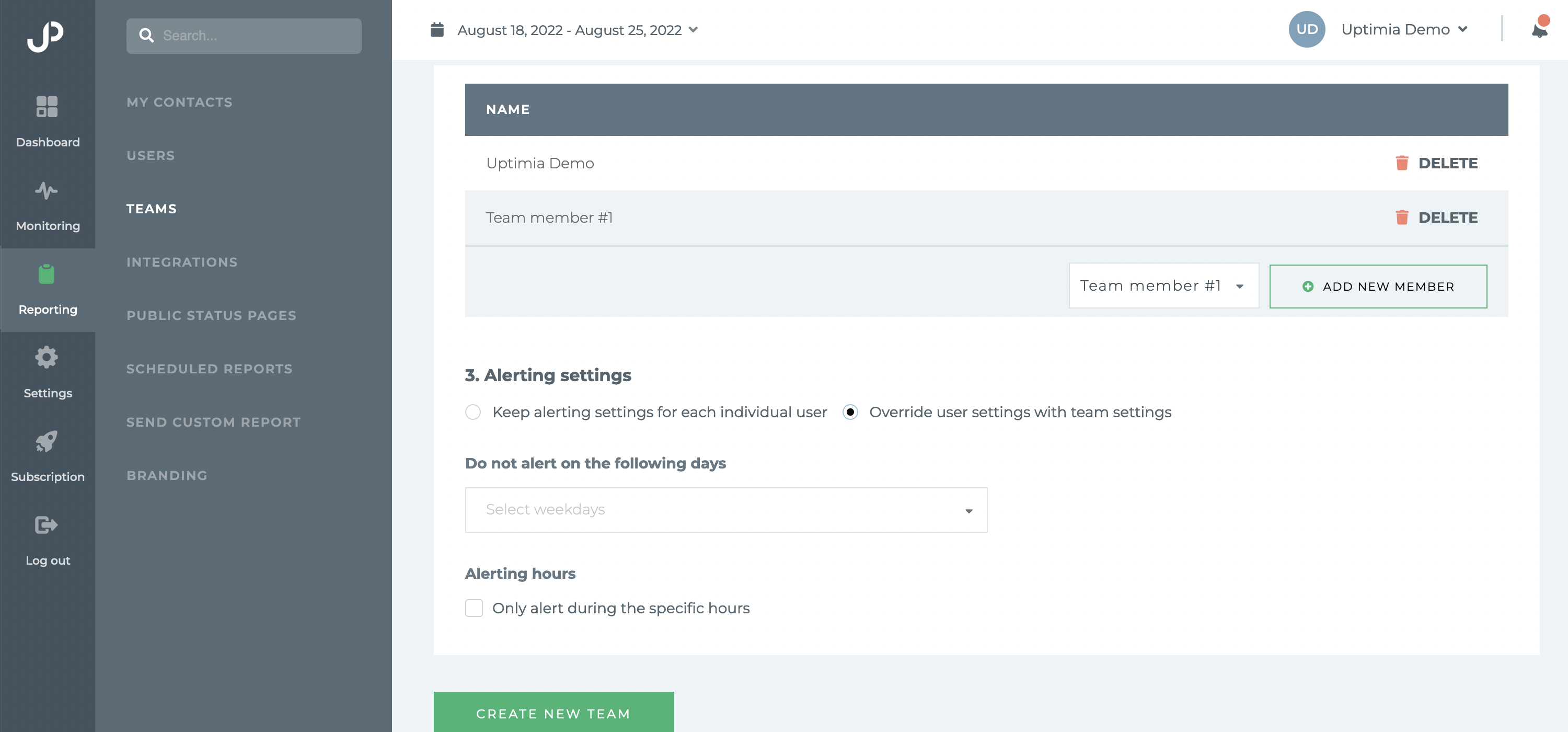Open the Select weekdays dropdown

(x=725, y=510)
